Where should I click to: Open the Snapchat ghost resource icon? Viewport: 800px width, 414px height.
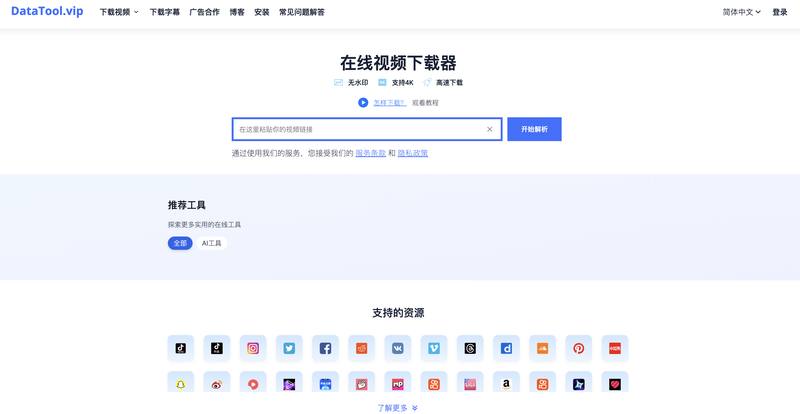[181, 383]
